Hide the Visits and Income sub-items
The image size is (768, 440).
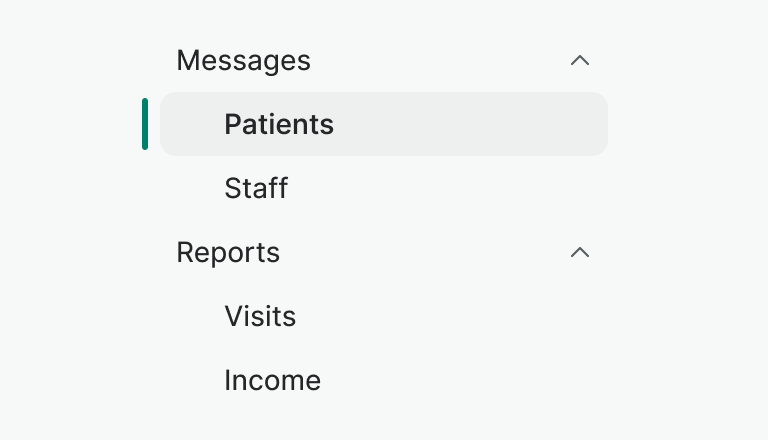coord(580,252)
